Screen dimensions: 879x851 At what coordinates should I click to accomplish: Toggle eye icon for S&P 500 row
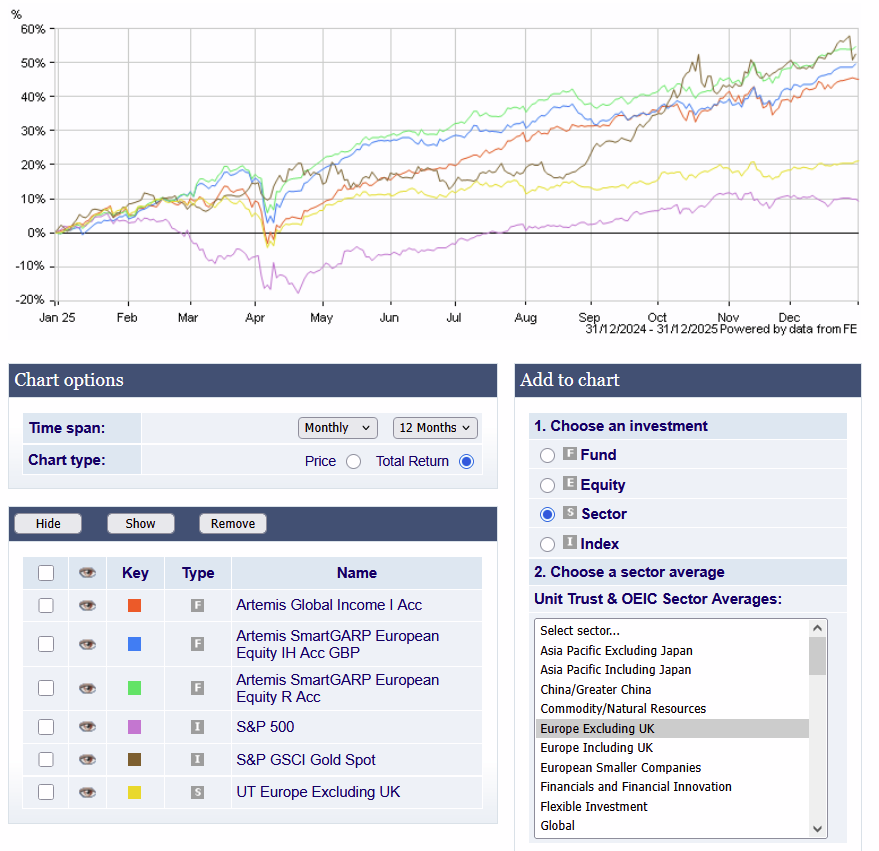(x=88, y=727)
